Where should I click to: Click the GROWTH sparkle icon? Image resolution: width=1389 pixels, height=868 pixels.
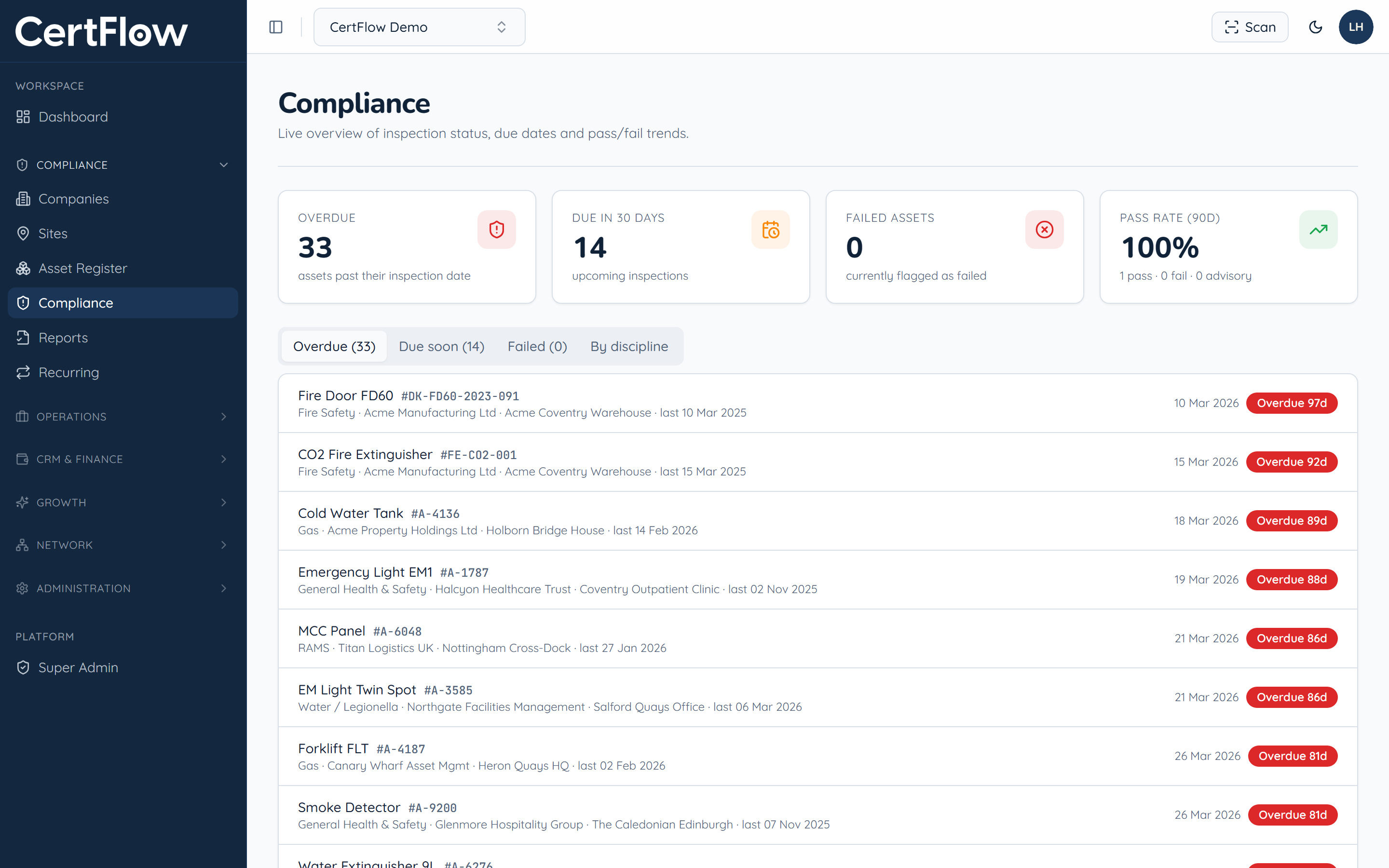(22, 502)
